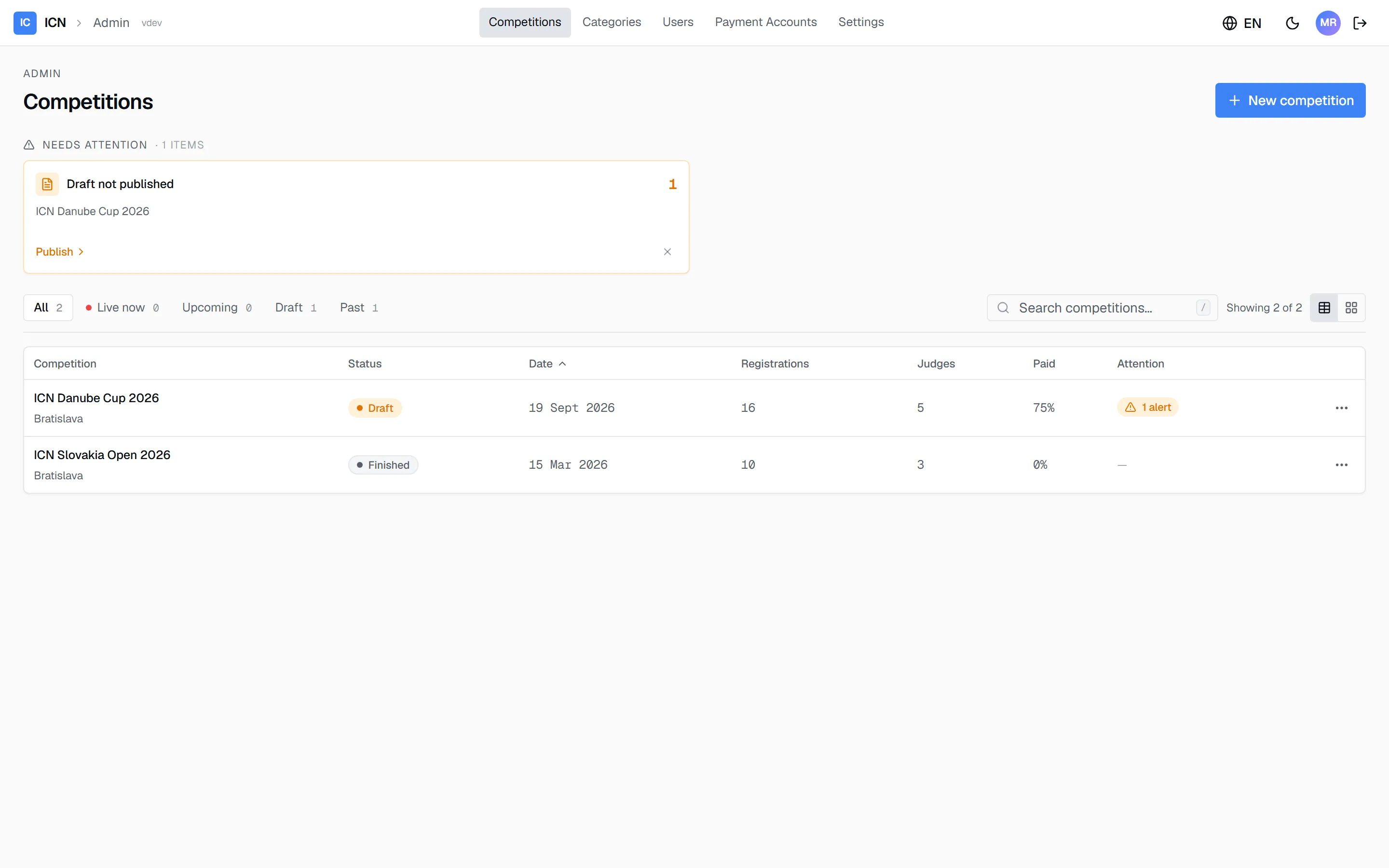The image size is (1389, 868).
Task: Sort by Status column header
Action: click(365, 364)
